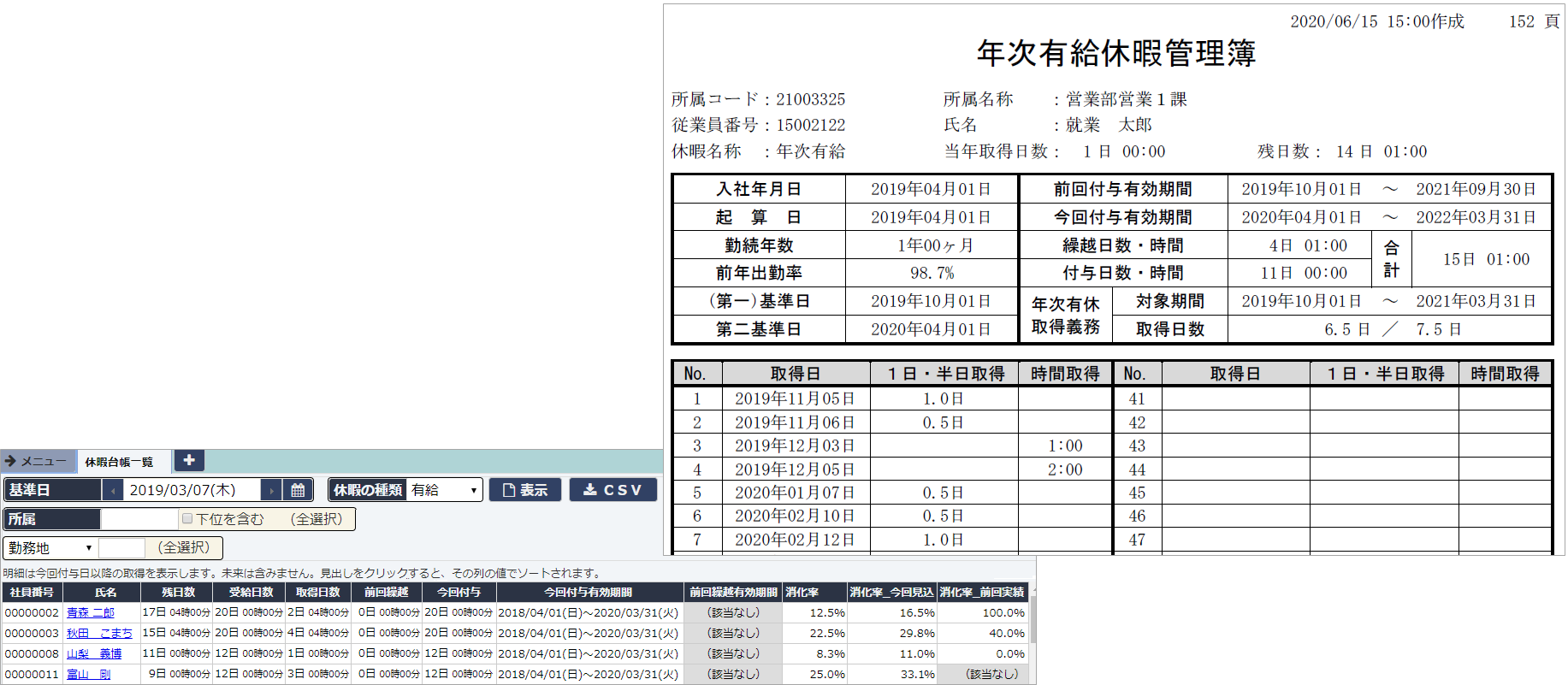
Task: Open employee link 秋田 こまち
Action: pyautogui.click(x=99, y=633)
